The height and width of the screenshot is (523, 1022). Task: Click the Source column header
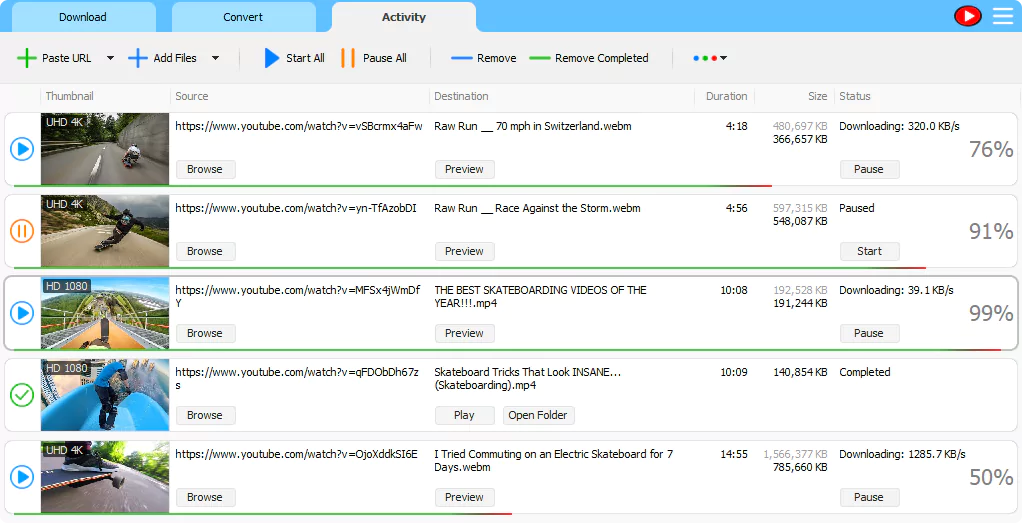coord(192,96)
